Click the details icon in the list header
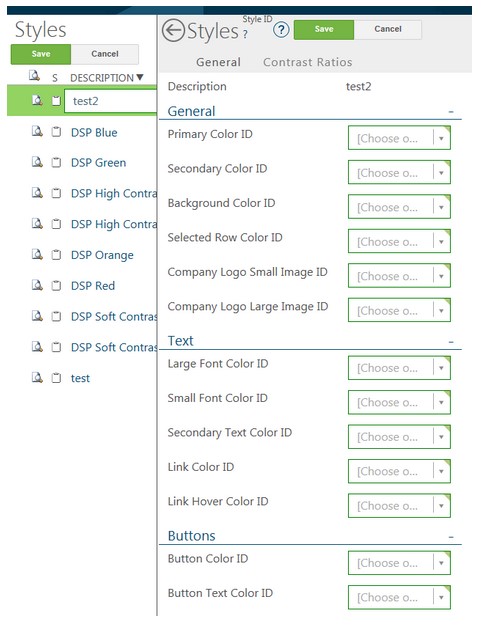This screenshot has height=625, width=481. [34, 75]
